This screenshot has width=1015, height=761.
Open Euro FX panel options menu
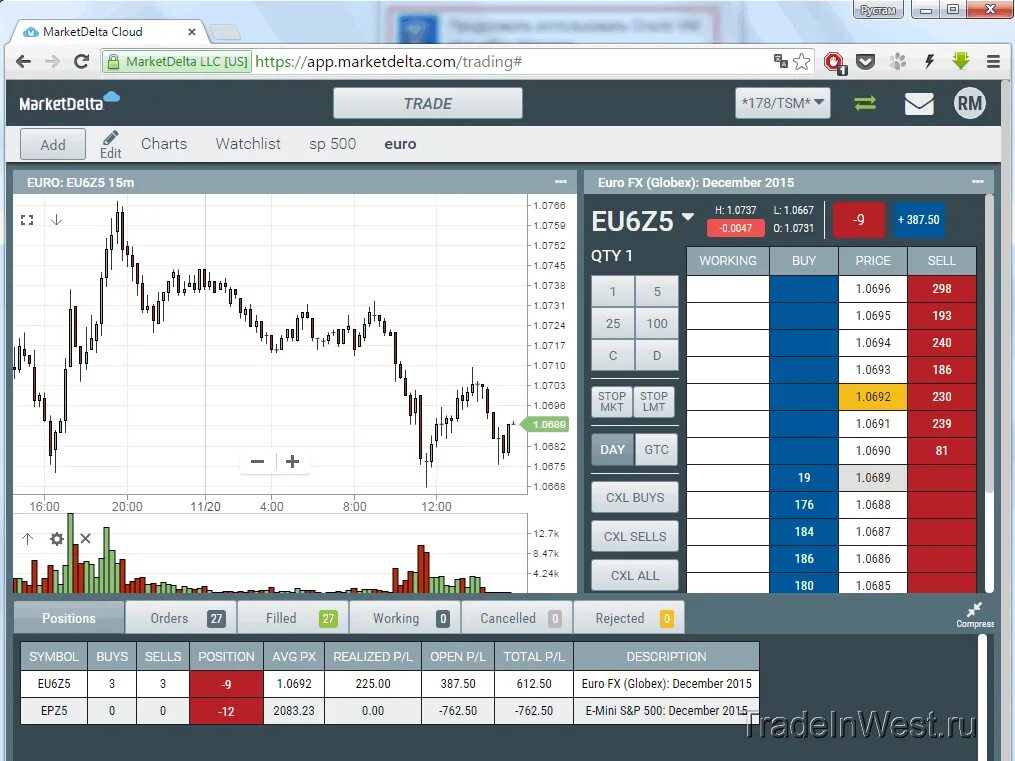pyautogui.click(x=977, y=182)
